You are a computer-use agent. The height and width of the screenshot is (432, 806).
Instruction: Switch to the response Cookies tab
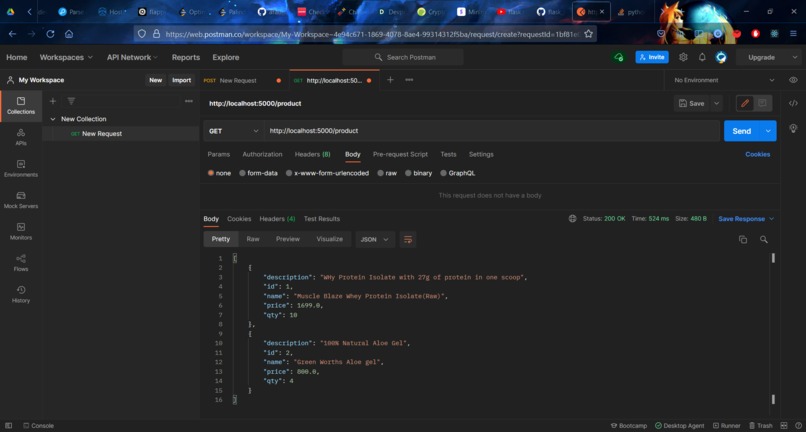239,219
